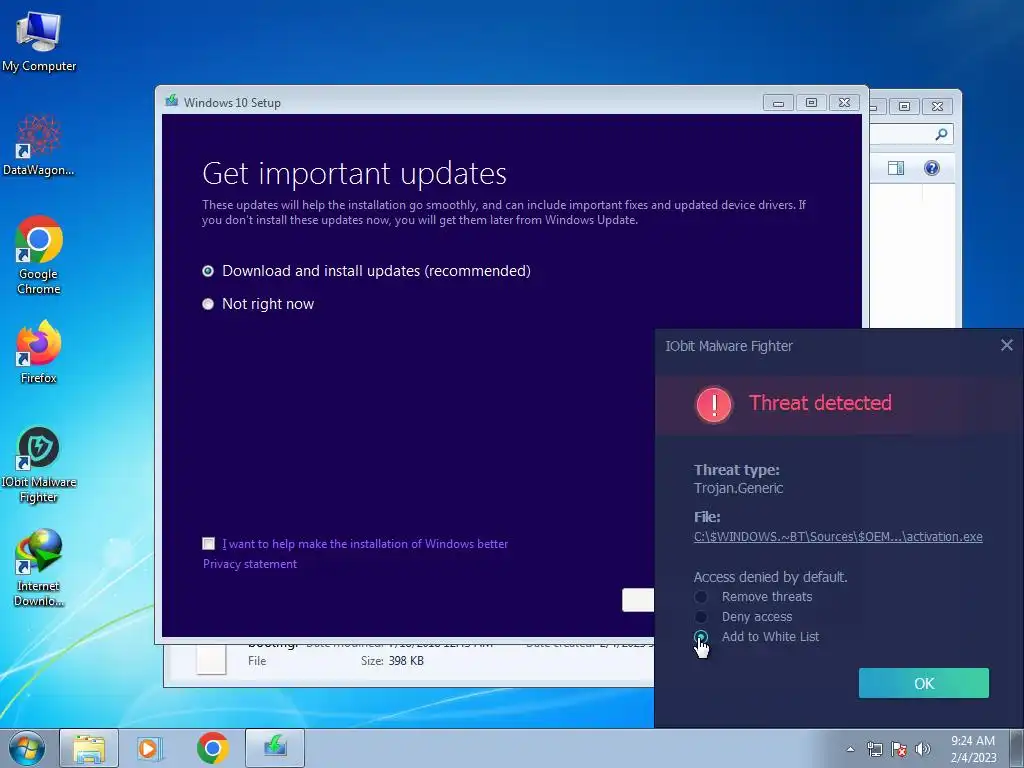Toggle the Explorer preview pane icon
This screenshot has height=768, width=1024.
[x=896, y=168]
